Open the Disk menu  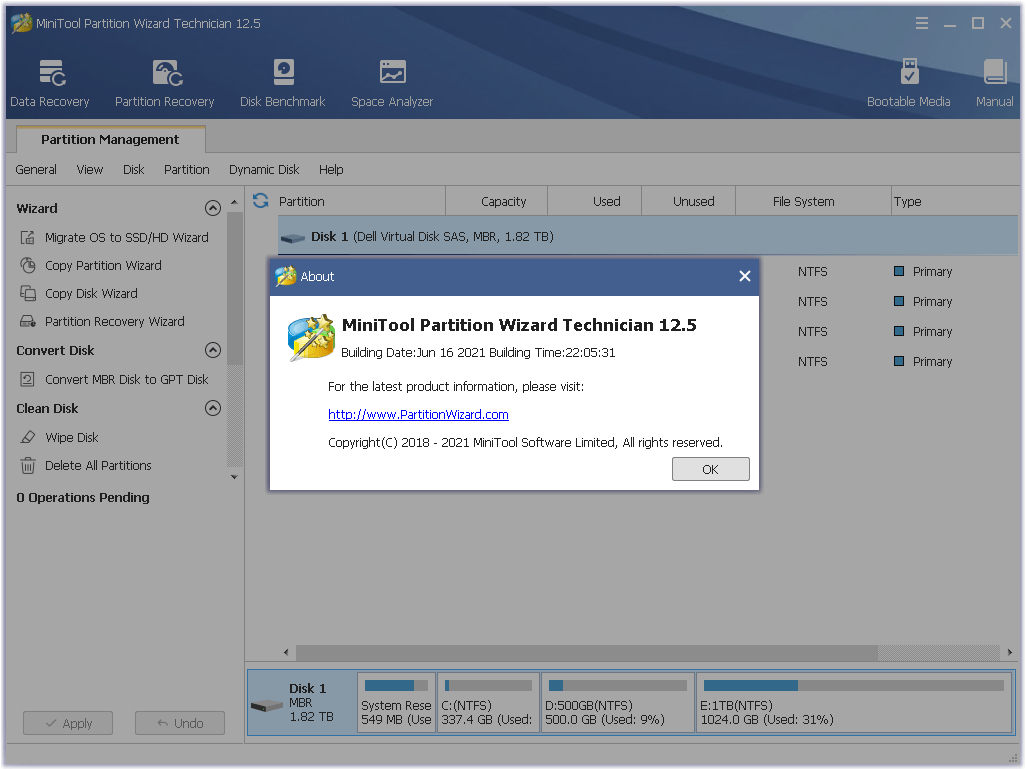(x=134, y=170)
